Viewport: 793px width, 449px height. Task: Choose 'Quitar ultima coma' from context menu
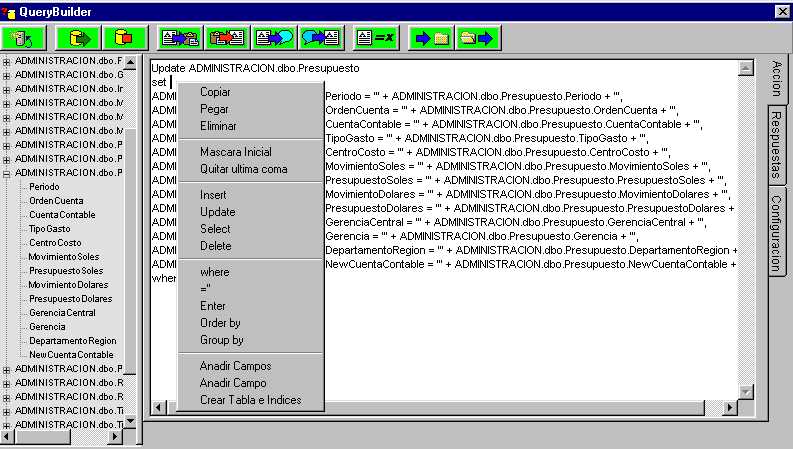243,169
